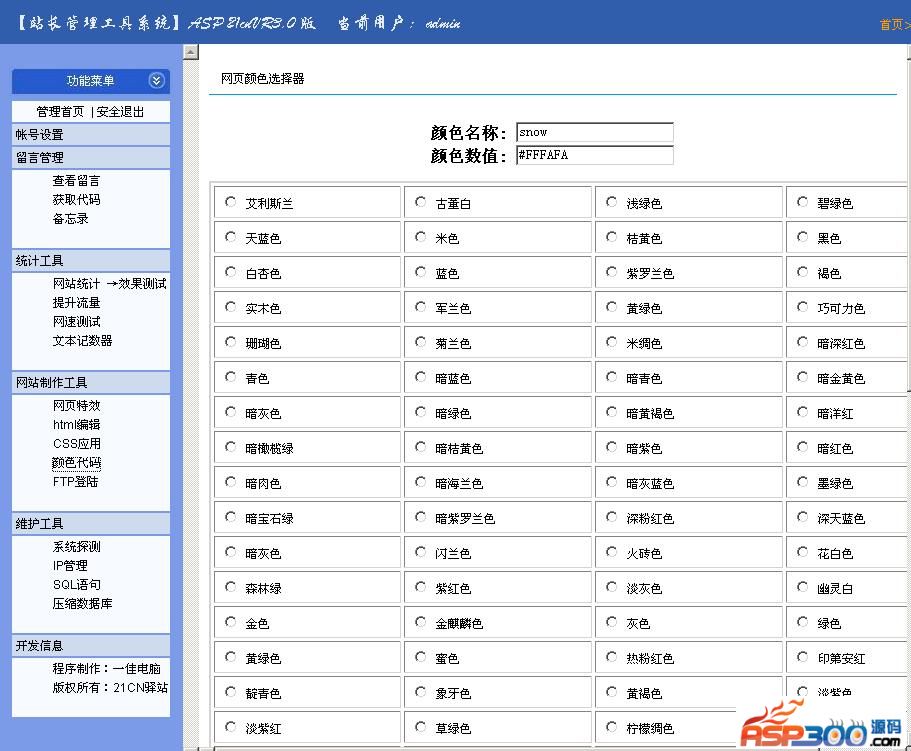Select the 天蓝色 radio button
Screen dimensions: 911x751
tap(231, 237)
